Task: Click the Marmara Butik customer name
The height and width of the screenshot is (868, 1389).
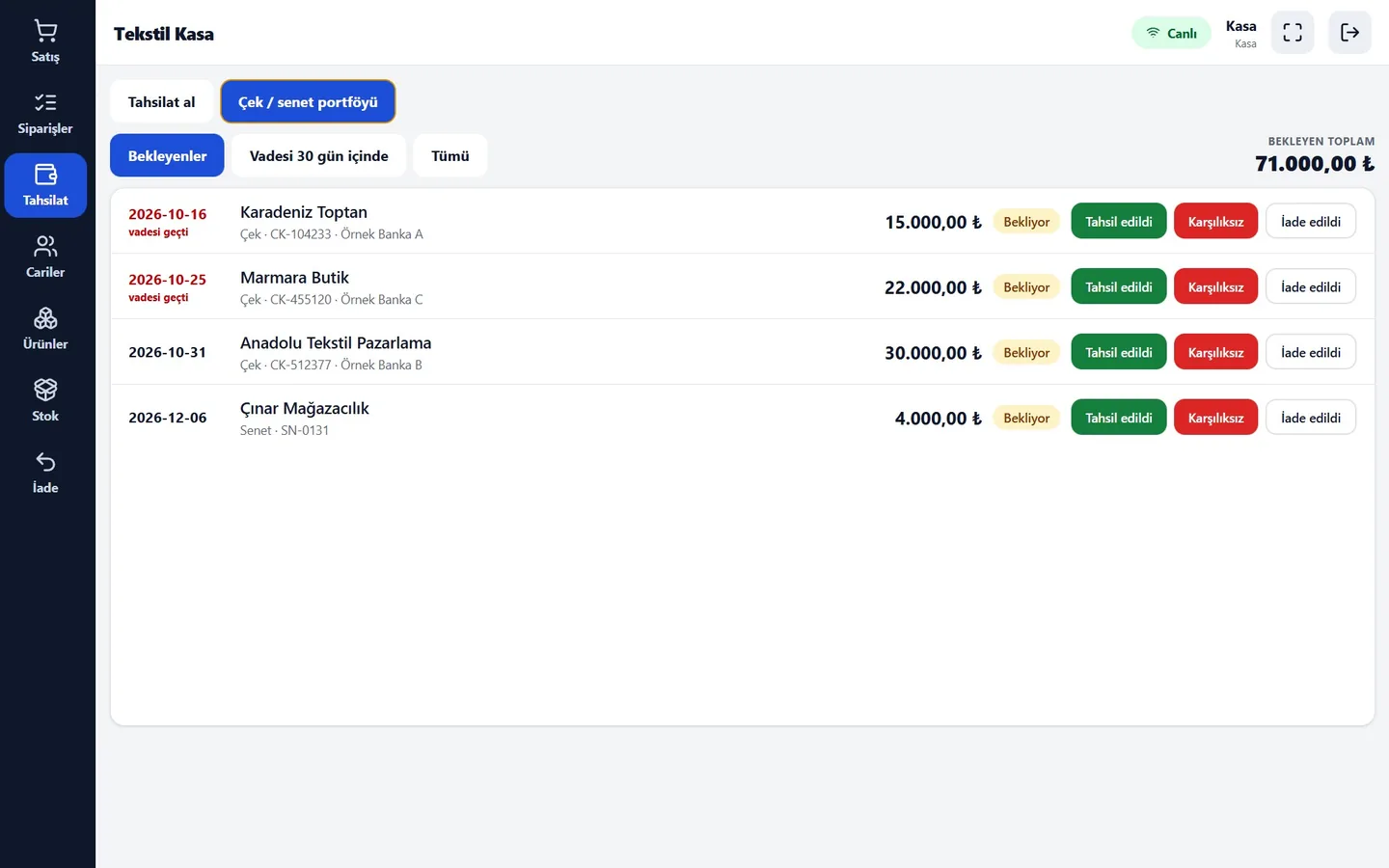Action: tap(294, 278)
